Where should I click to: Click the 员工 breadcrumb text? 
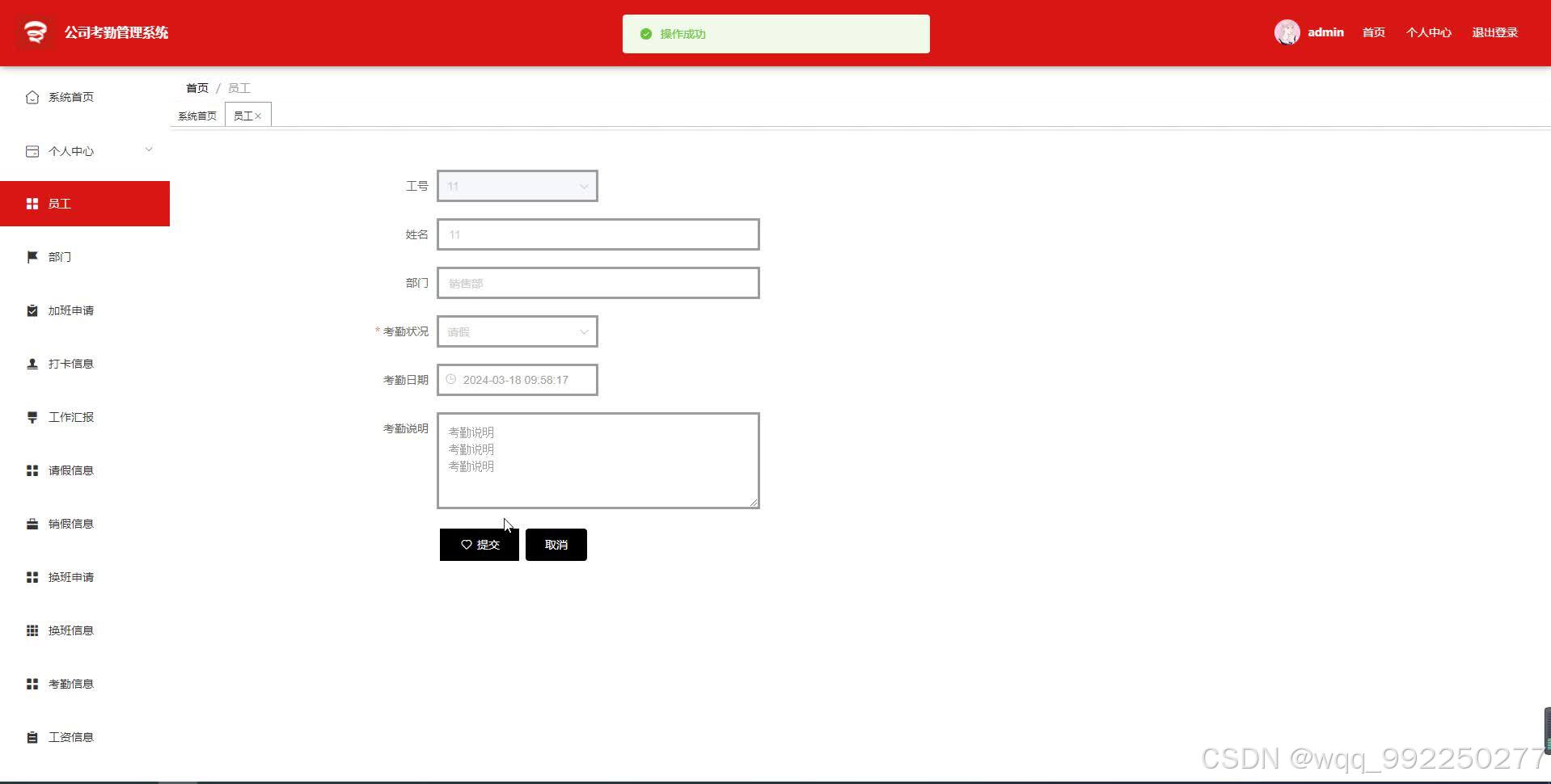(239, 88)
